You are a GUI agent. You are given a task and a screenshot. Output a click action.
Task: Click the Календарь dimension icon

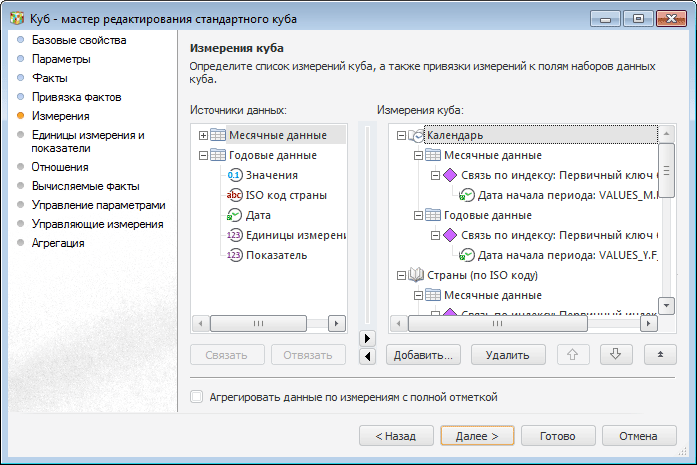[418, 135]
